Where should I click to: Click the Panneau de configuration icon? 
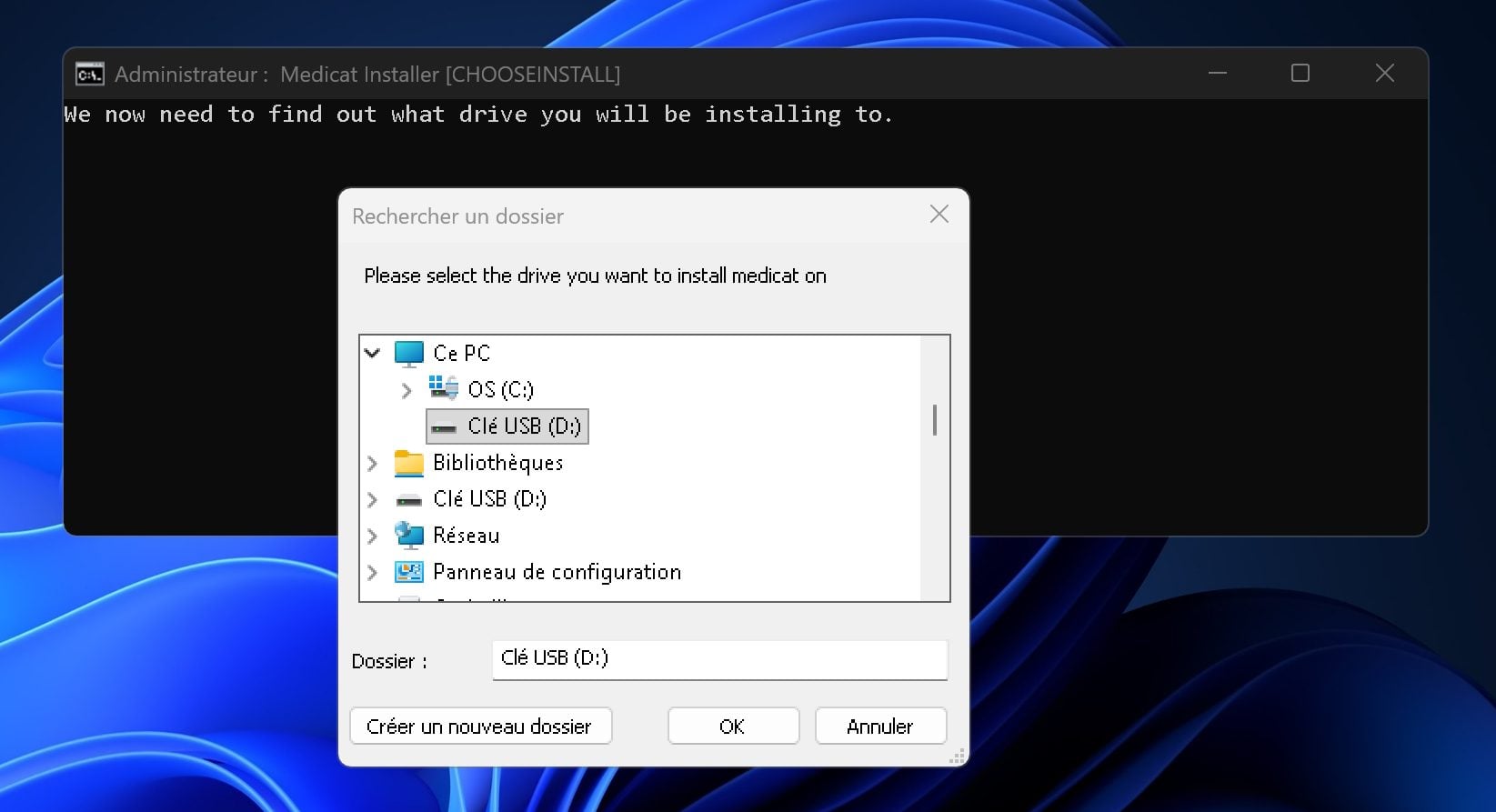point(409,572)
